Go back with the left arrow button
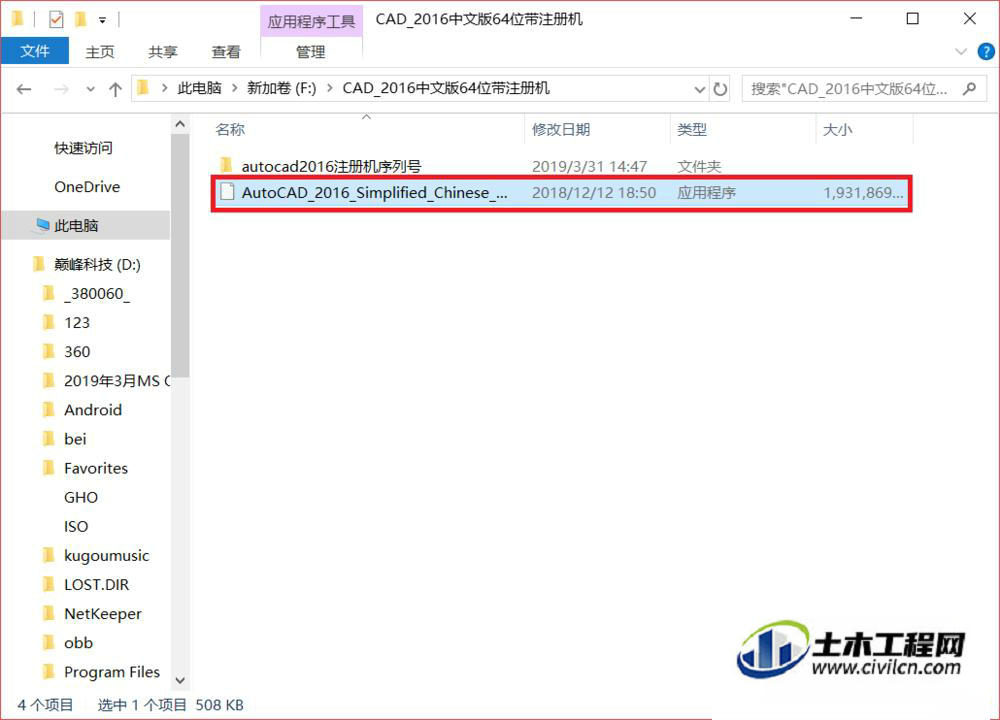Screen dimensions: 1000x720 pos(24,89)
